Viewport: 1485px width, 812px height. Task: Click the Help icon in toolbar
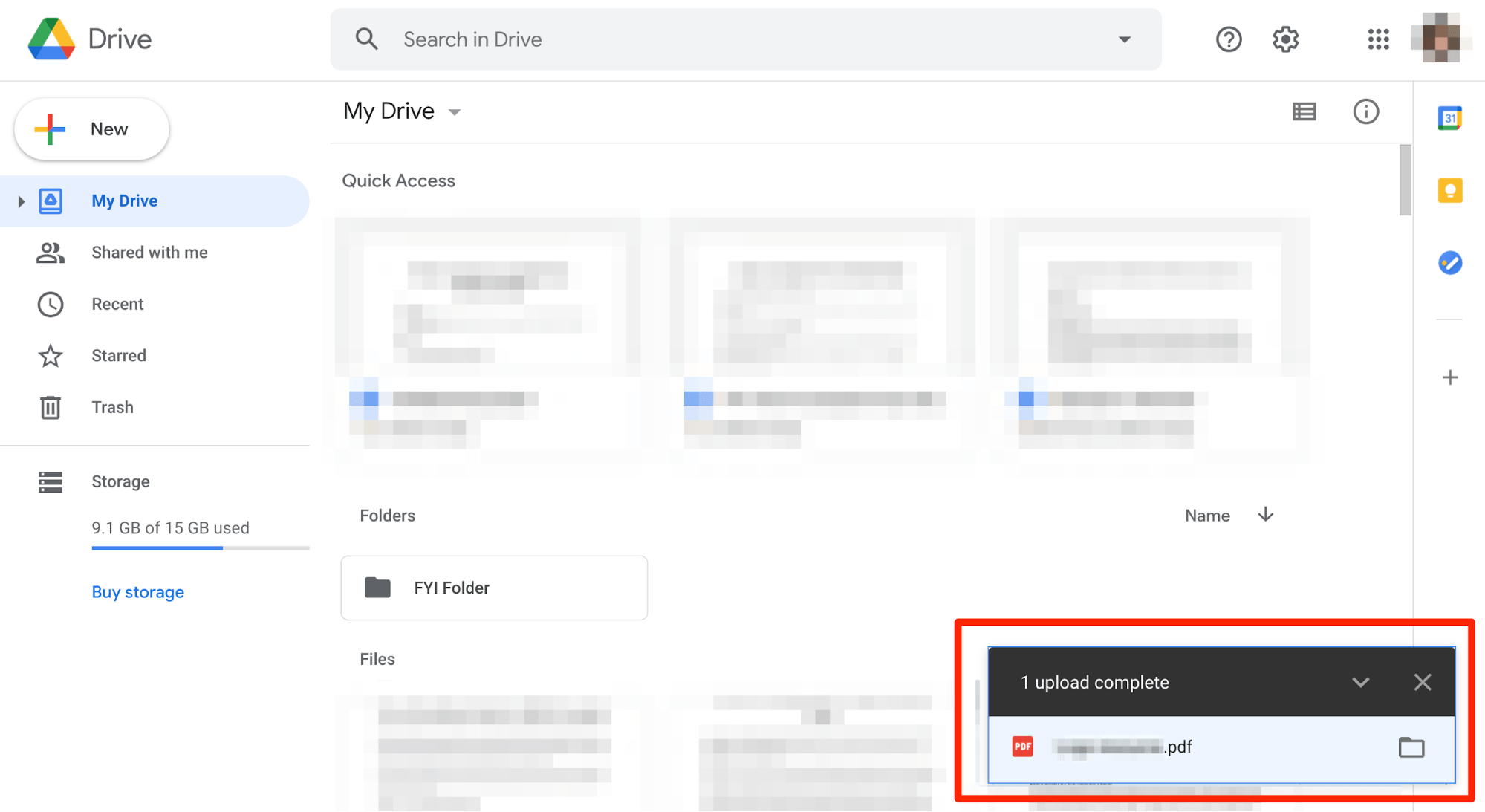click(1227, 39)
